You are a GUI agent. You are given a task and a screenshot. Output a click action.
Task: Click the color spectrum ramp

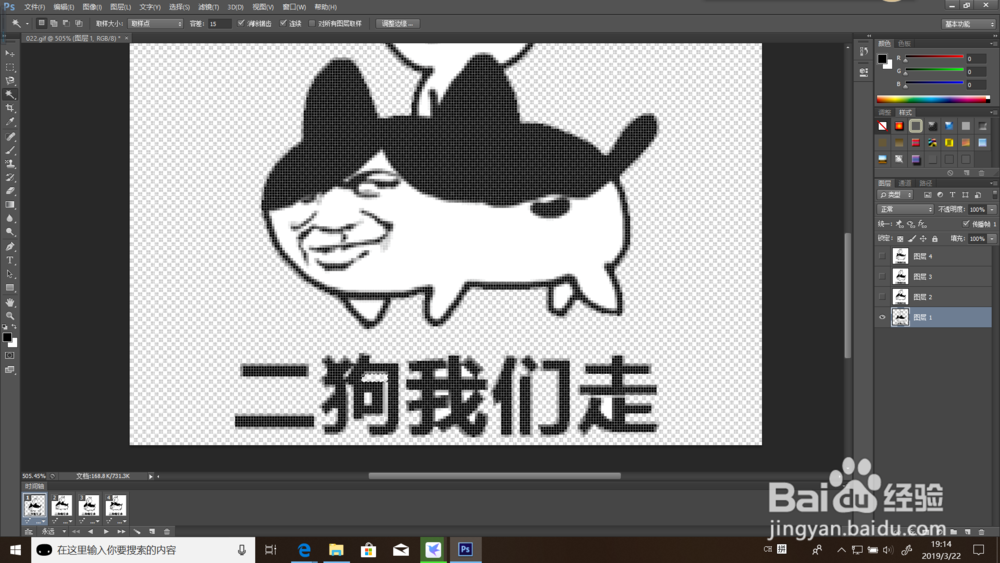coord(933,99)
